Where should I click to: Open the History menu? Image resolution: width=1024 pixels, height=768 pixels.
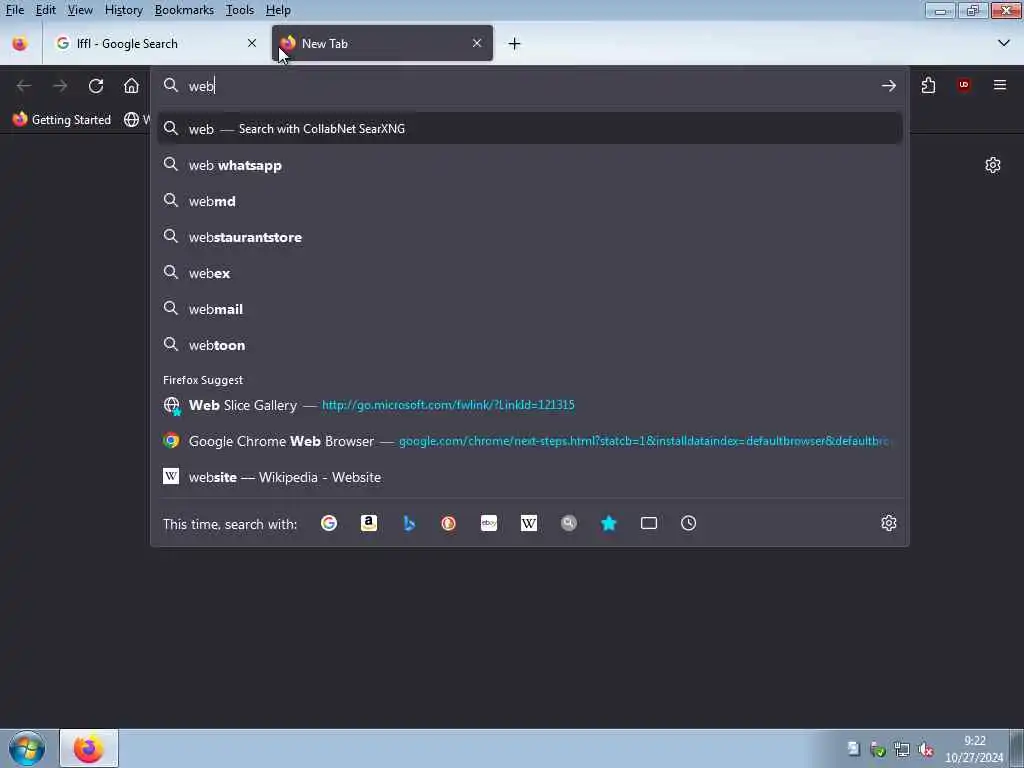pos(123,10)
